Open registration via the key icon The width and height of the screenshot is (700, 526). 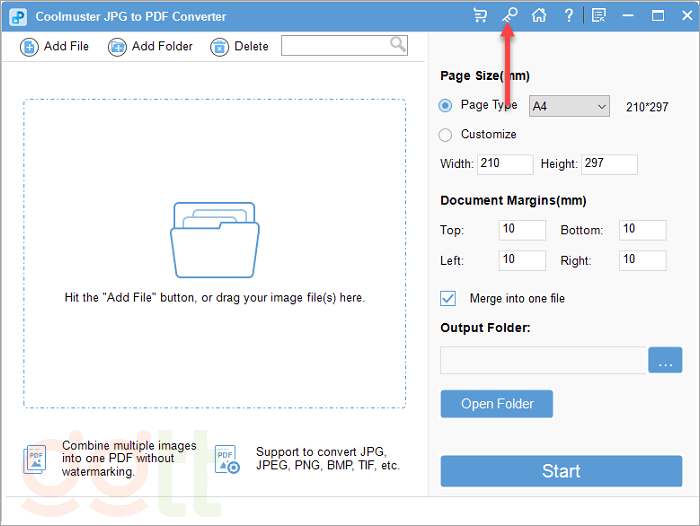click(x=509, y=15)
